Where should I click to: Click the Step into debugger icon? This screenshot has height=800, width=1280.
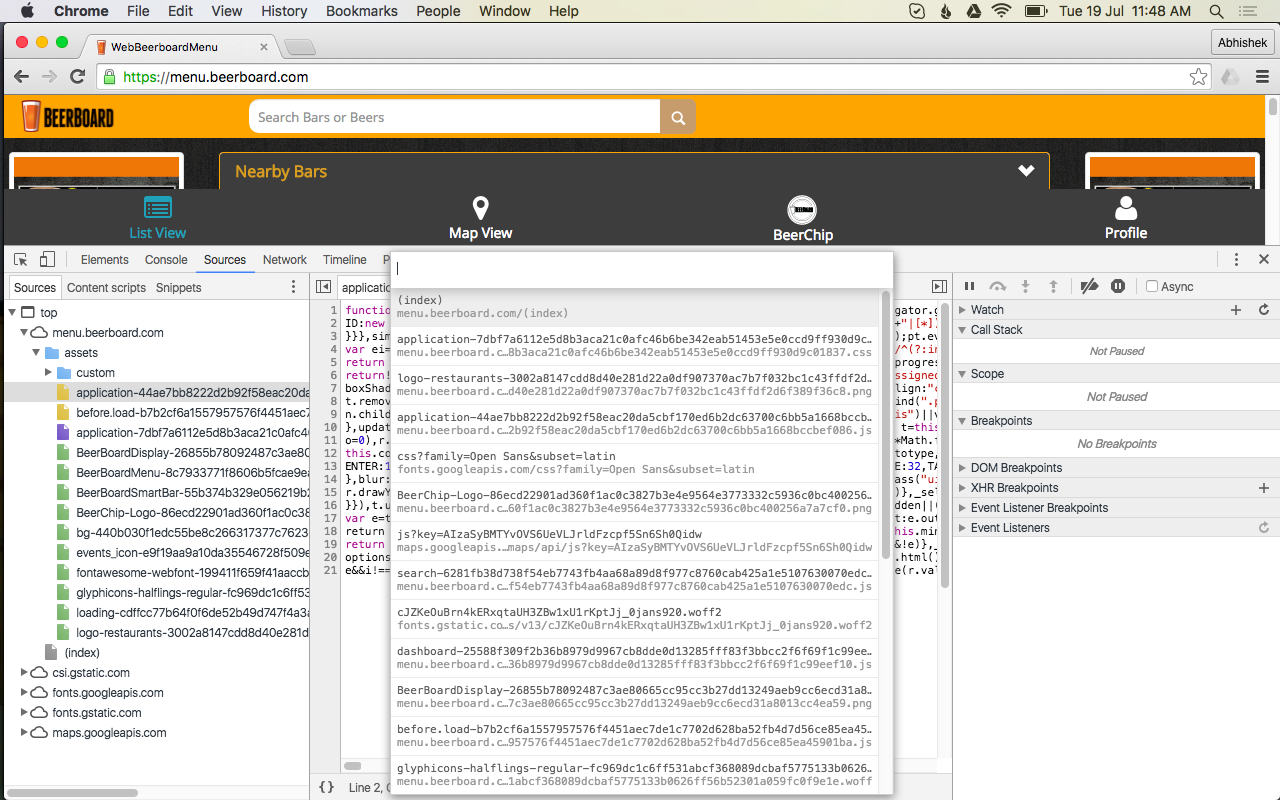point(1025,287)
